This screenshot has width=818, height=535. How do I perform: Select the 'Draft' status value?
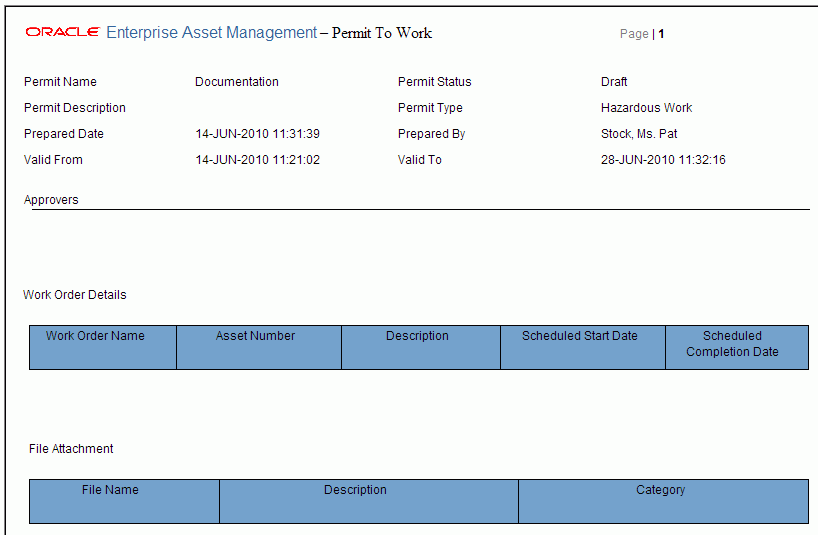pyautogui.click(x=614, y=82)
